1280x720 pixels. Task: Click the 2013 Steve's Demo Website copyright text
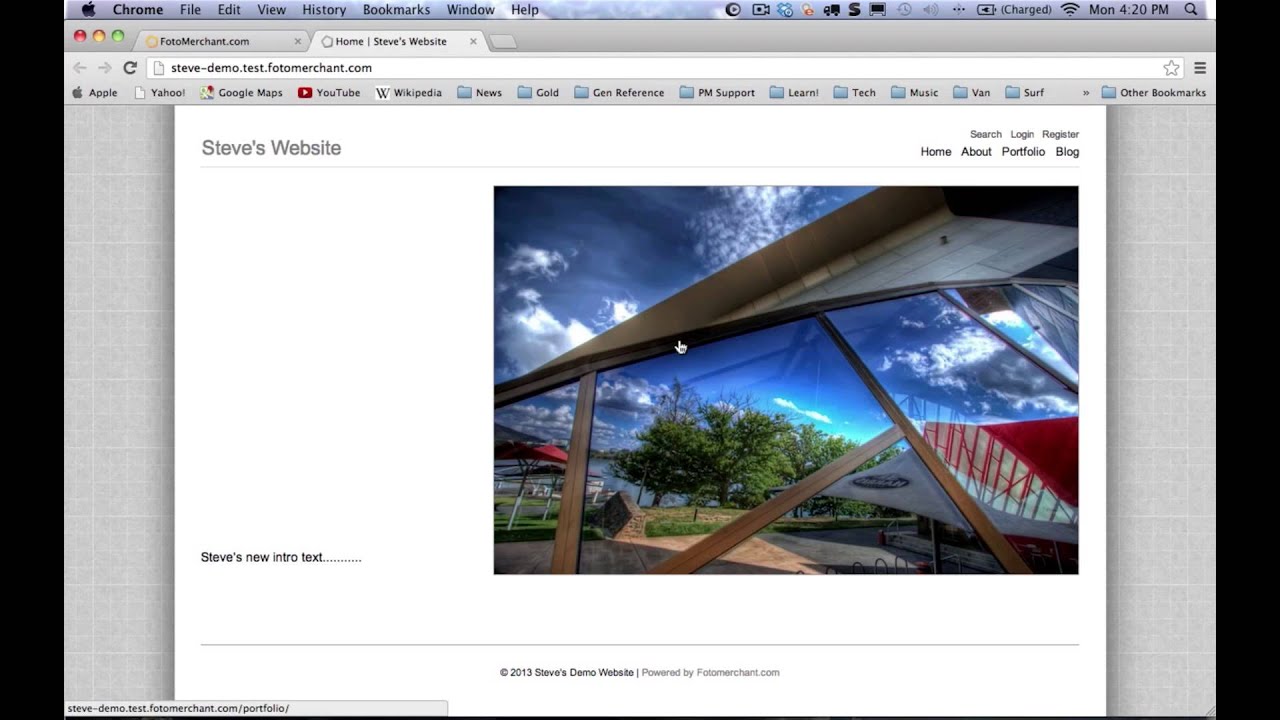[x=567, y=673]
